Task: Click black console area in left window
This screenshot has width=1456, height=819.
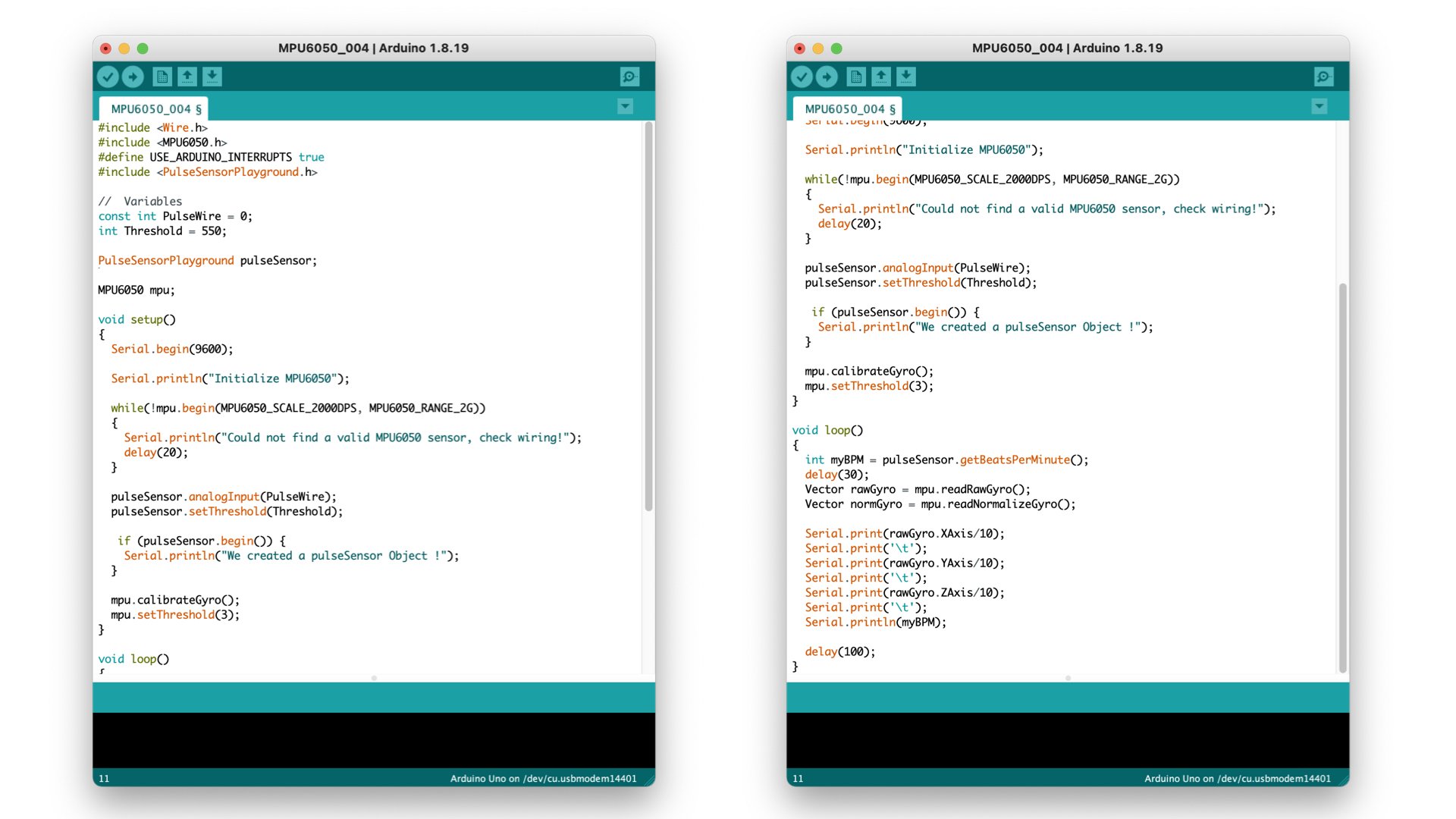Action: point(374,740)
